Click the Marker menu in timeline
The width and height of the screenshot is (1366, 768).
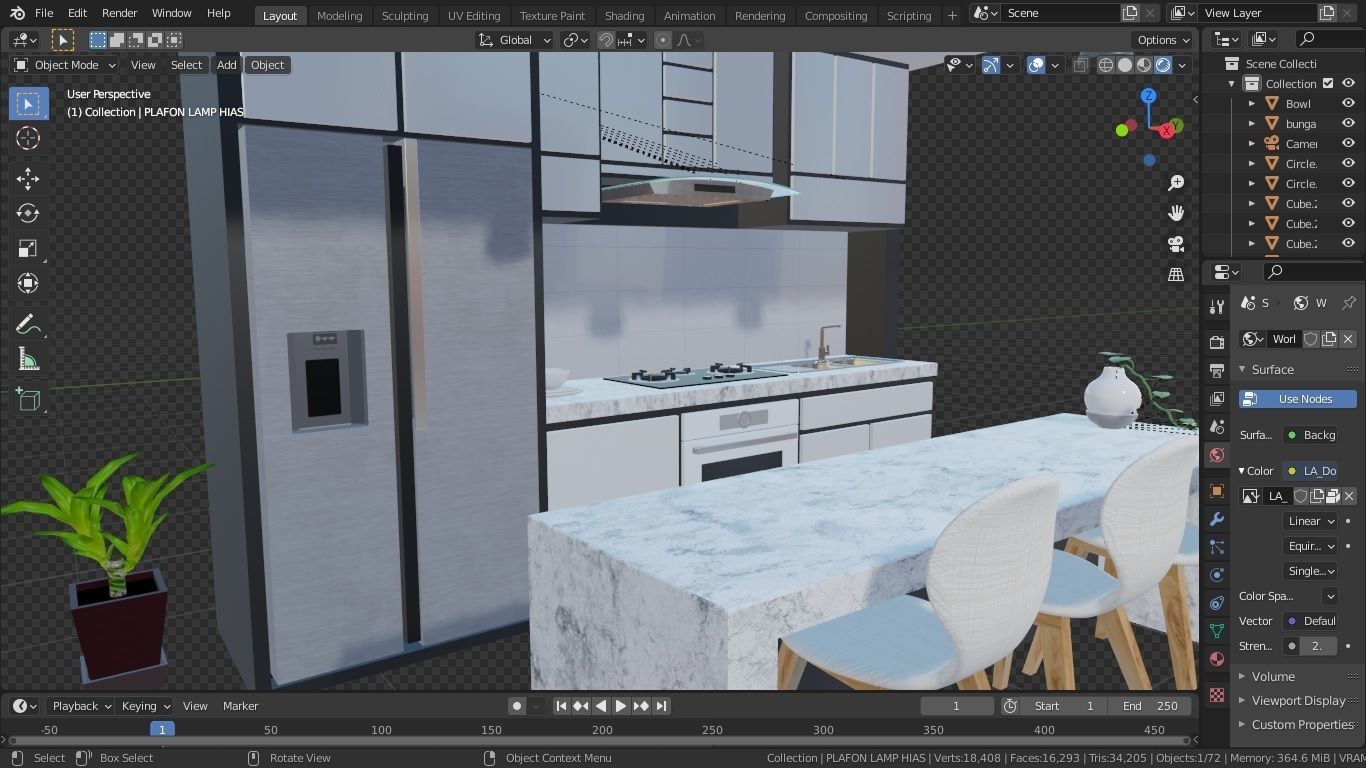(x=241, y=706)
